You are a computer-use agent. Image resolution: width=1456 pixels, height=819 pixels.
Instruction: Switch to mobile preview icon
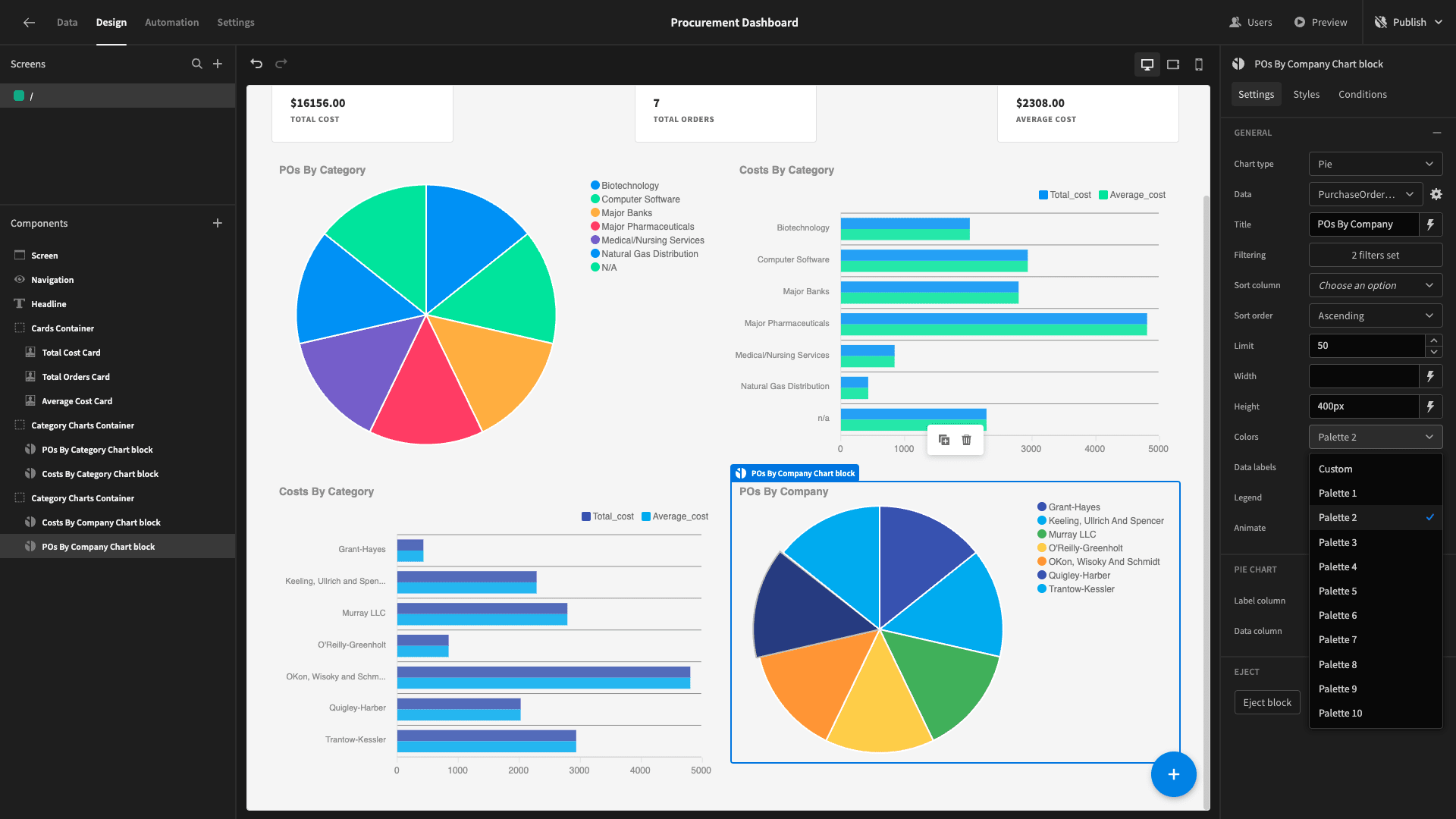(1199, 64)
